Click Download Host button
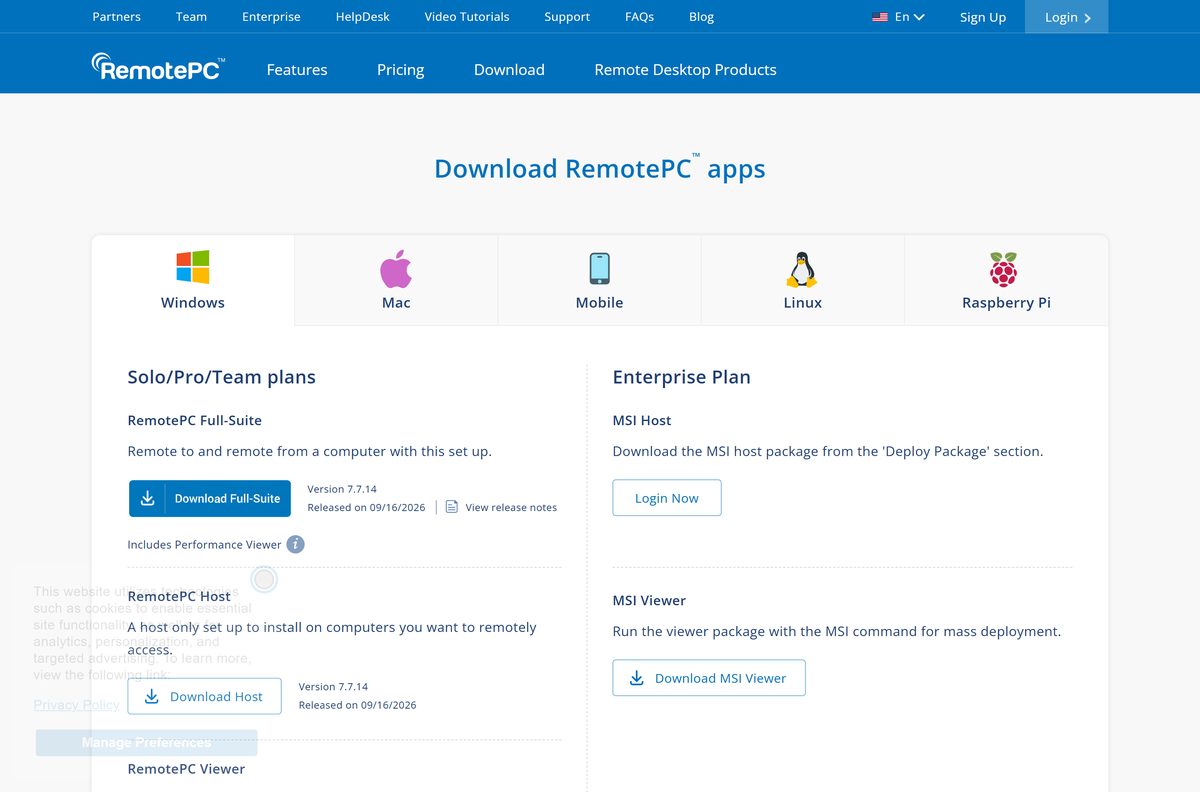This screenshot has width=1200, height=792. (x=204, y=696)
